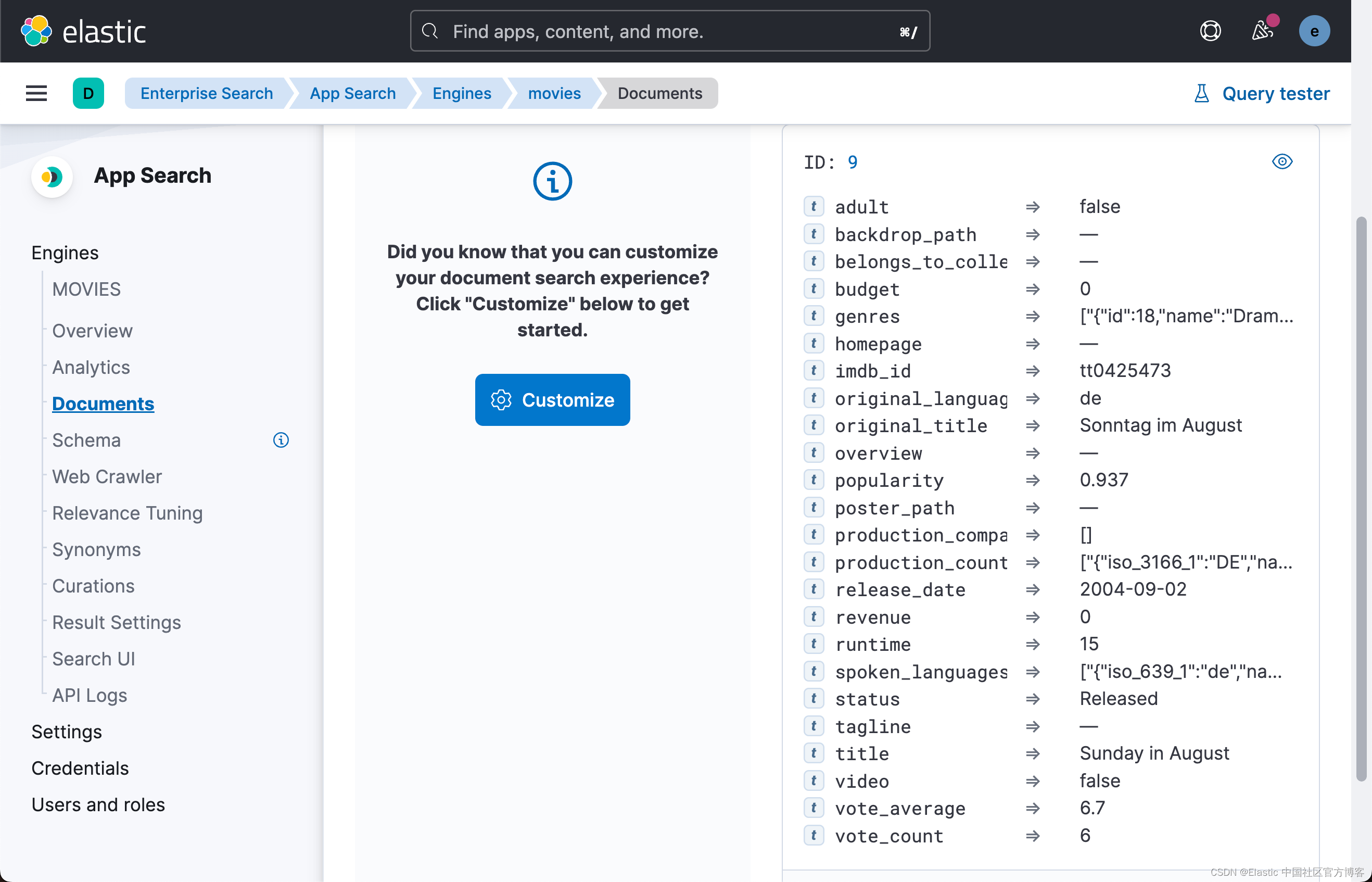
Task: Open user avatar menu 'e'
Action: [1314, 31]
